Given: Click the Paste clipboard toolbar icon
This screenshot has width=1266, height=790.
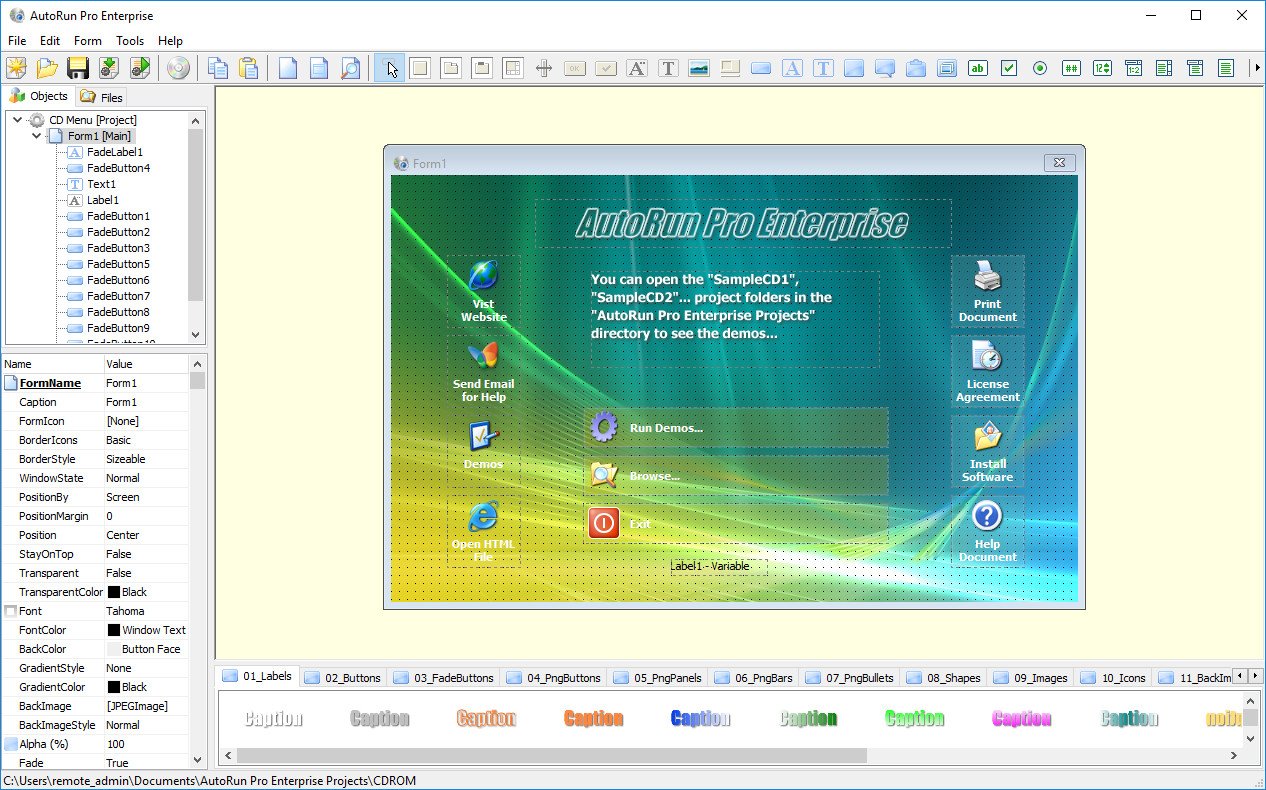Looking at the screenshot, I should pyautogui.click(x=248, y=68).
